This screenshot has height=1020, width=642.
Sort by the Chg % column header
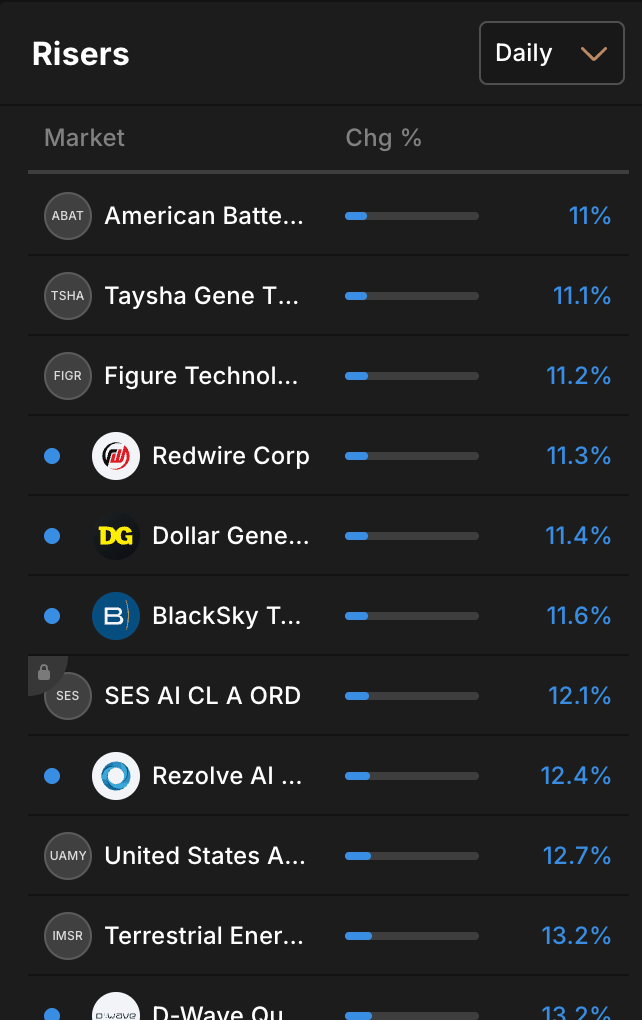(x=383, y=138)
